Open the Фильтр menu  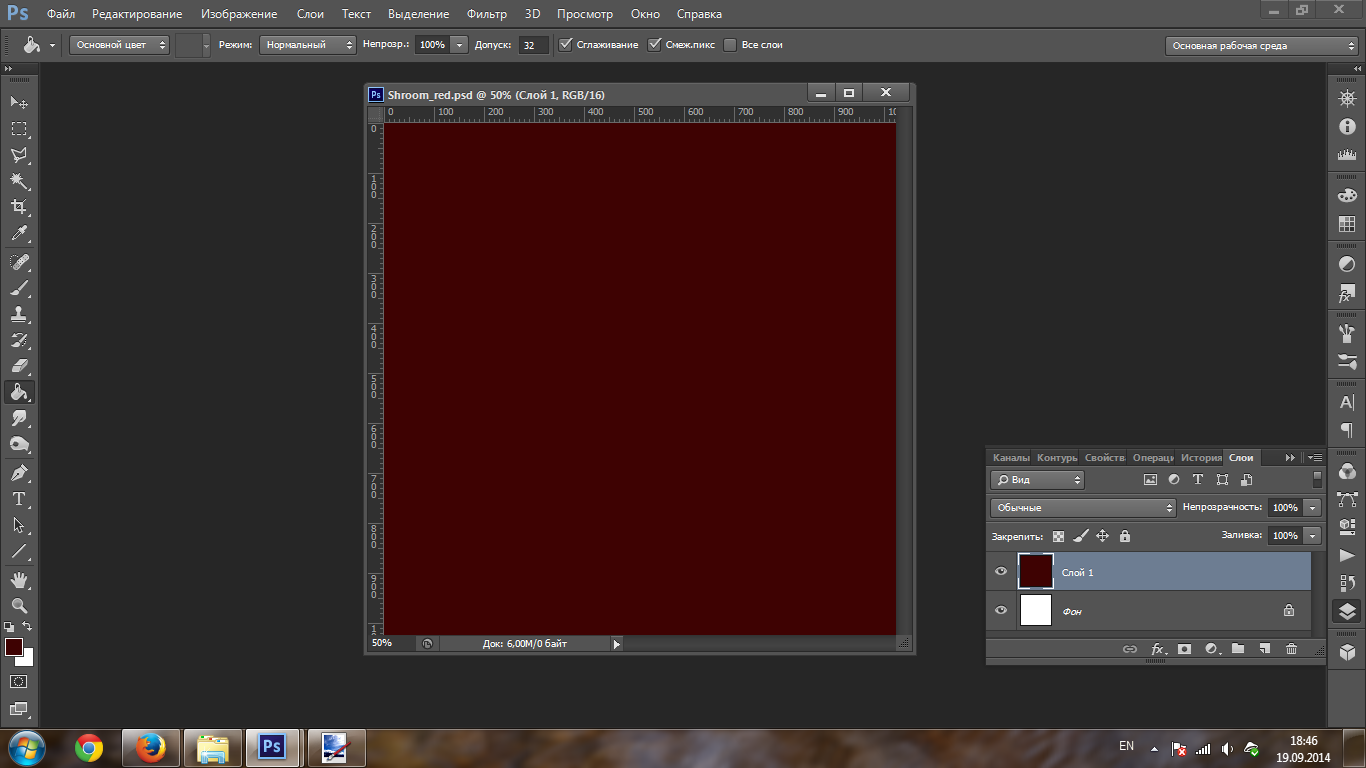[x=487, y=14]
